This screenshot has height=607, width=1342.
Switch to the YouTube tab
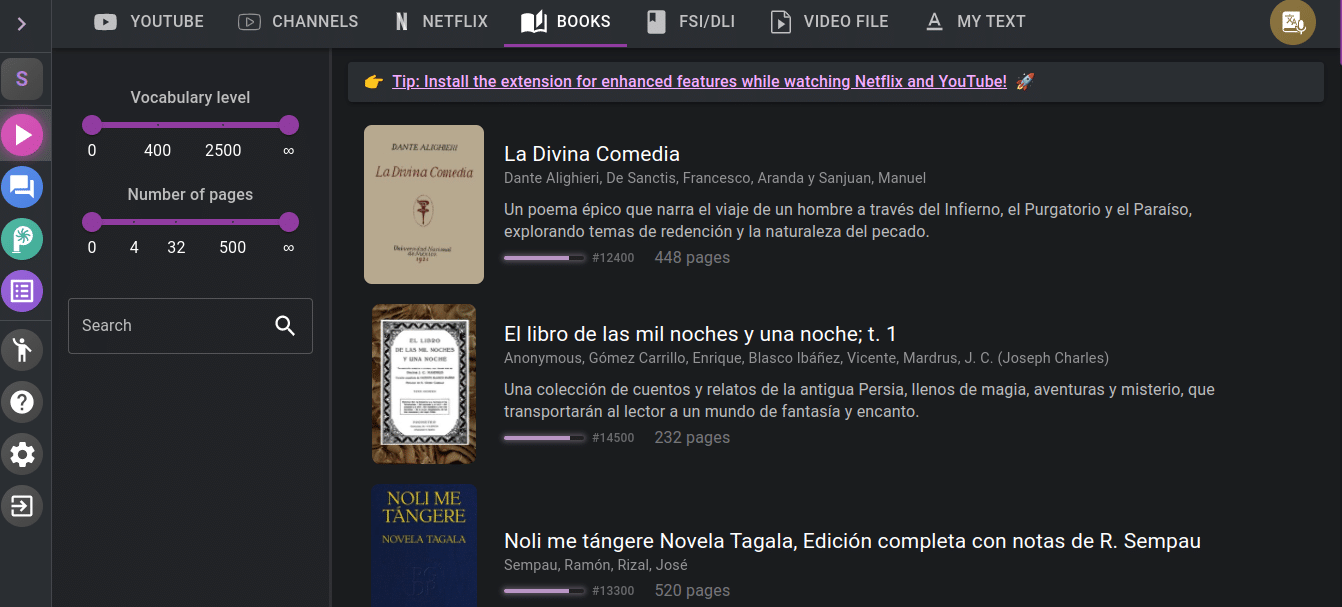point(149,21)
